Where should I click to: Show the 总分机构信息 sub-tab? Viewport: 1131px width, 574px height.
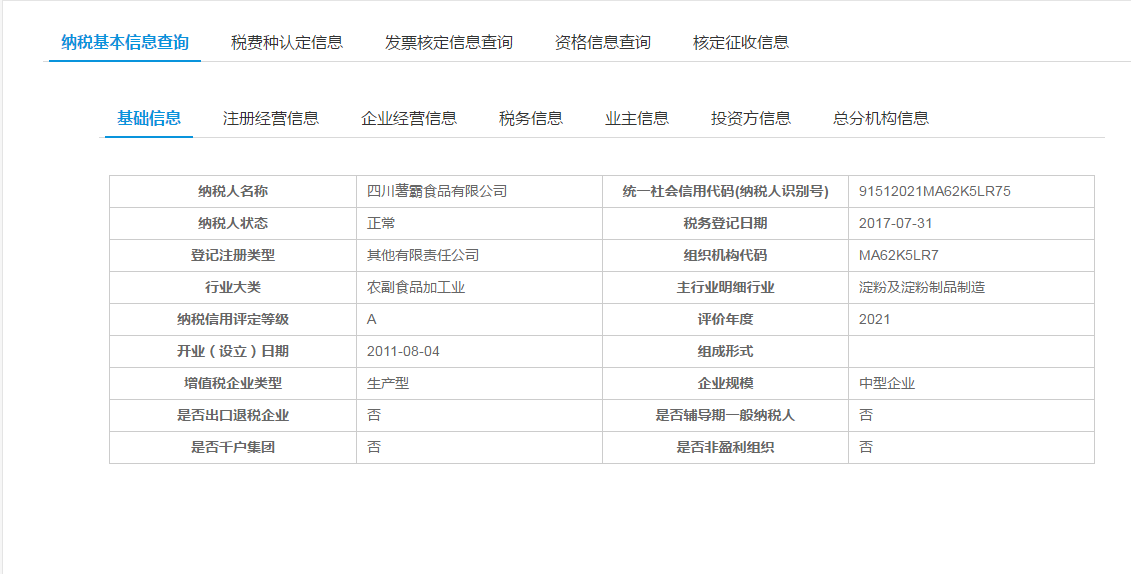pyautogui.click(x=881, y=118)
